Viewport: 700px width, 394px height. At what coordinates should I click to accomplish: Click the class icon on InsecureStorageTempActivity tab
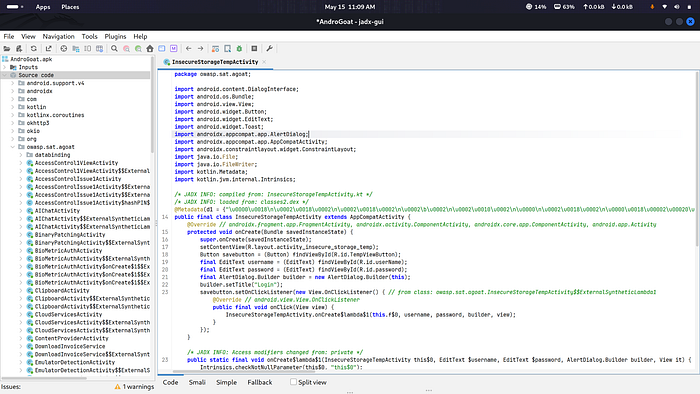tap(167, 62)
